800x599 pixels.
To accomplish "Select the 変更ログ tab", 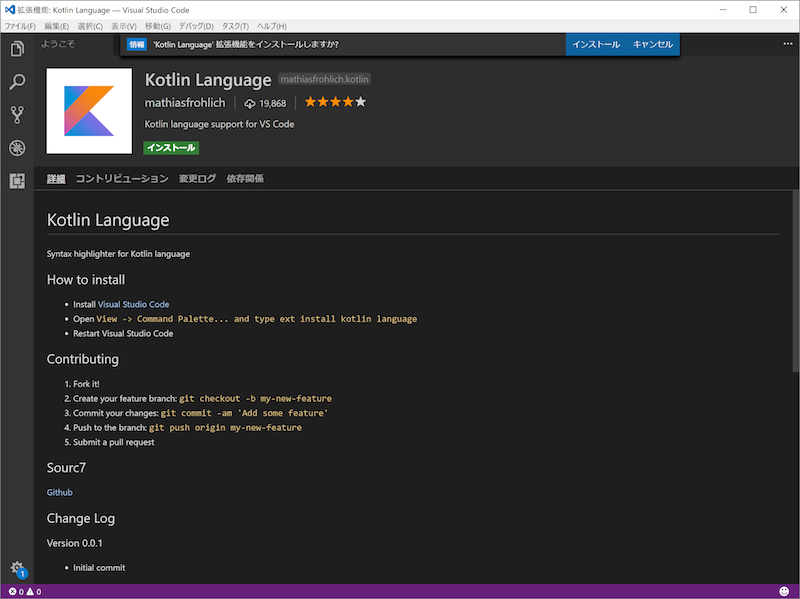I will point(197,179).
